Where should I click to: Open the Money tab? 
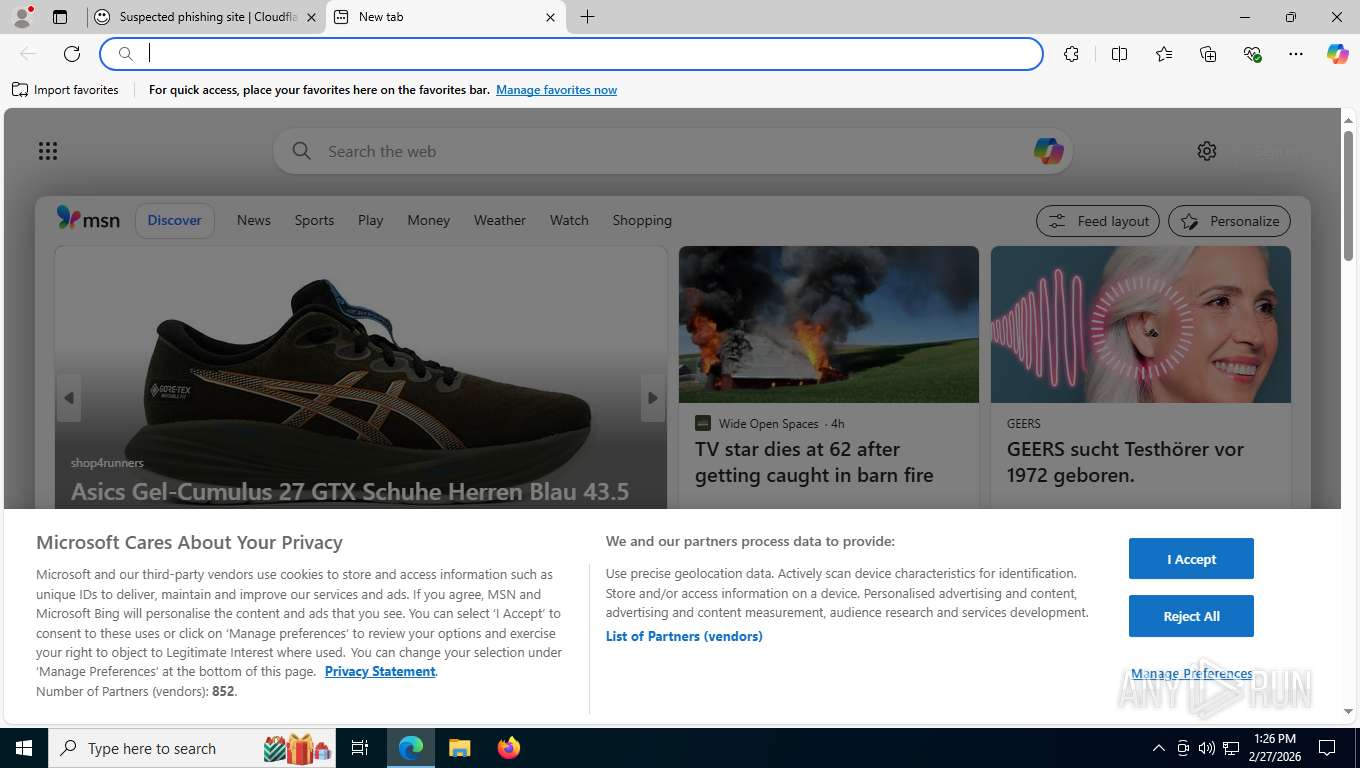(429, 220)
